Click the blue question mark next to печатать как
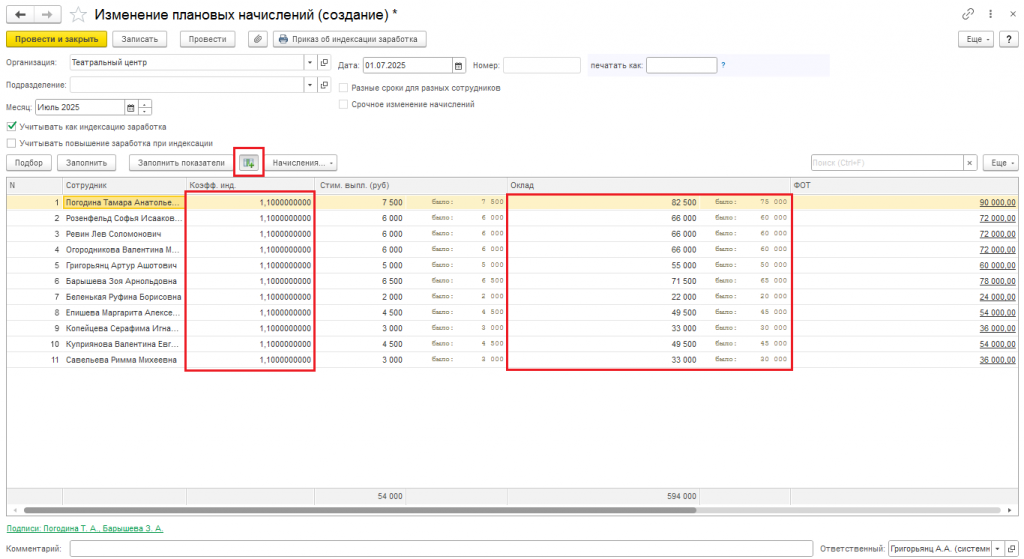Image resolution: width=1024 pixels, height=559 pixels. click(x=723, y=65)
